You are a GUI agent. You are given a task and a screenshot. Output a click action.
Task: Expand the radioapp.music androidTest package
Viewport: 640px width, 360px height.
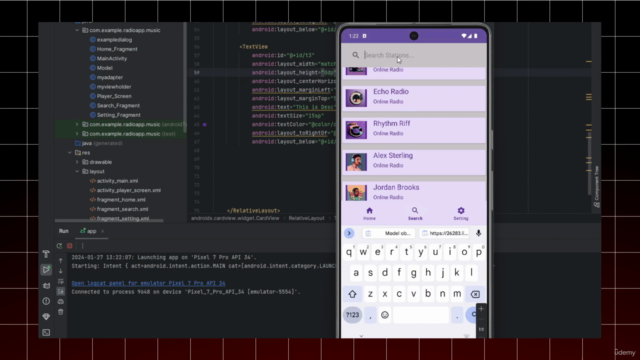pyautogui.click(x=77, y=124)
